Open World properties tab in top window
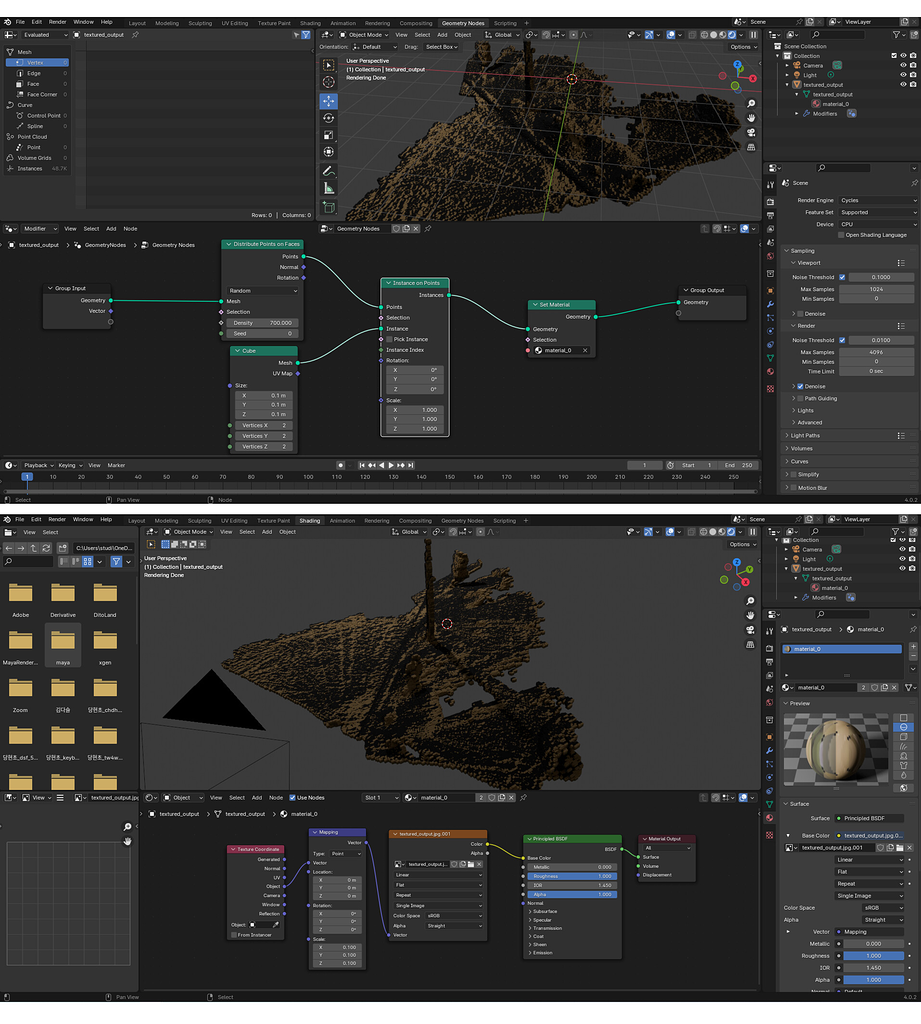 coord(770,256)
